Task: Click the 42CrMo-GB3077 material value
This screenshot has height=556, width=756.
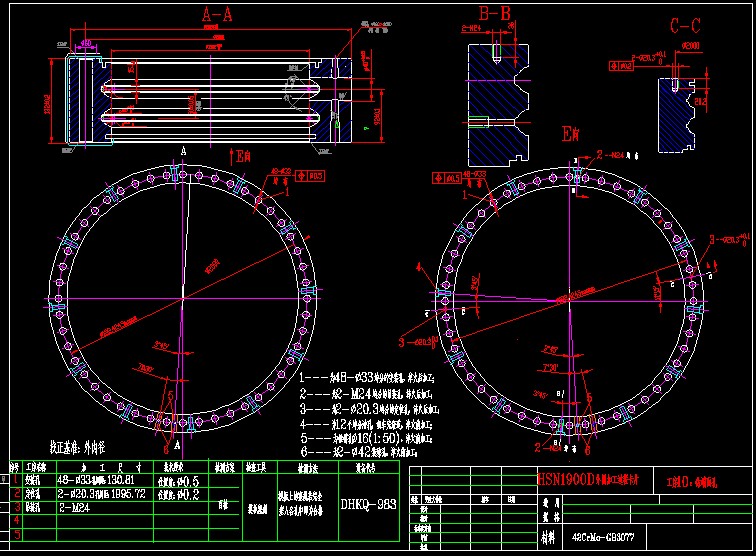Action: pos(603,537)
